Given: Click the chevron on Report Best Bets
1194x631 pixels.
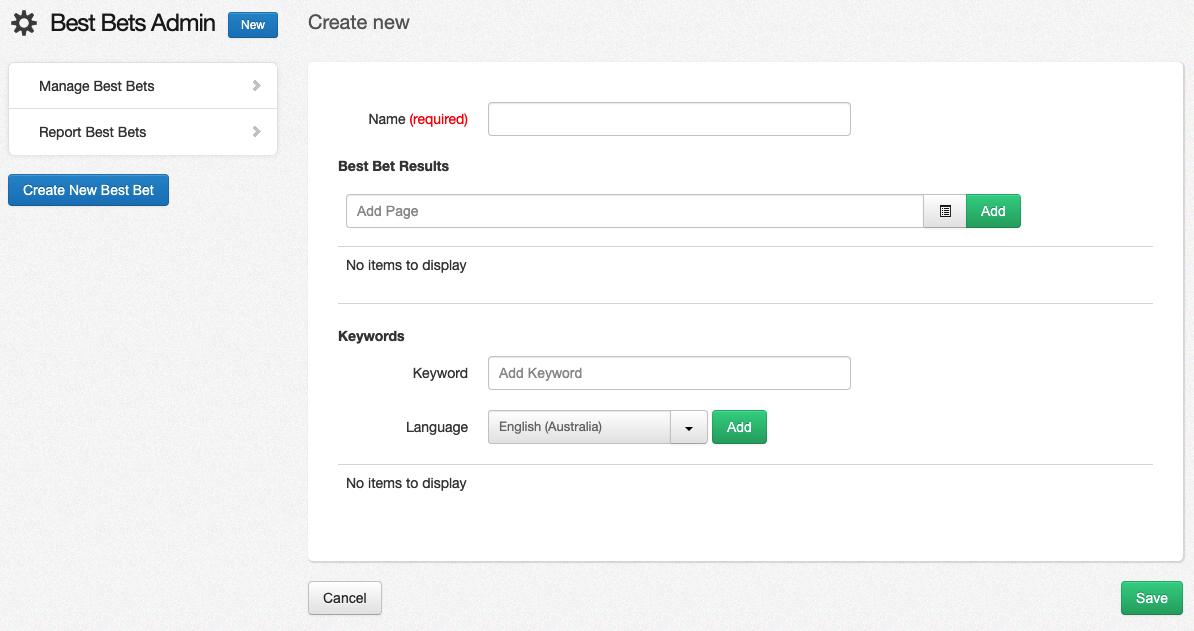Looking at the screenshot, I should [x=258, y=132].
